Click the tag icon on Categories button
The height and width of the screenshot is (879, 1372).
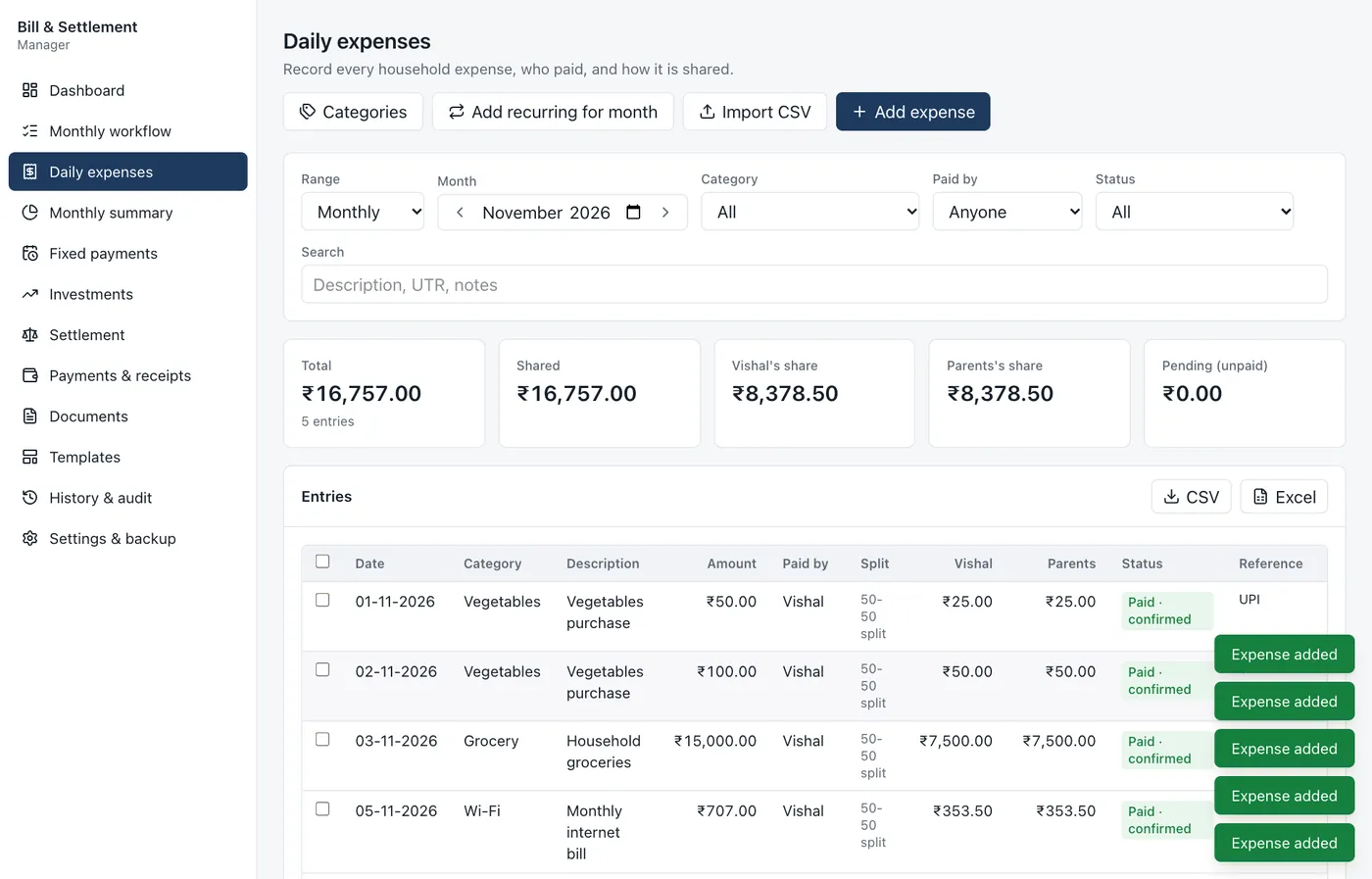[x=308, y=112]
